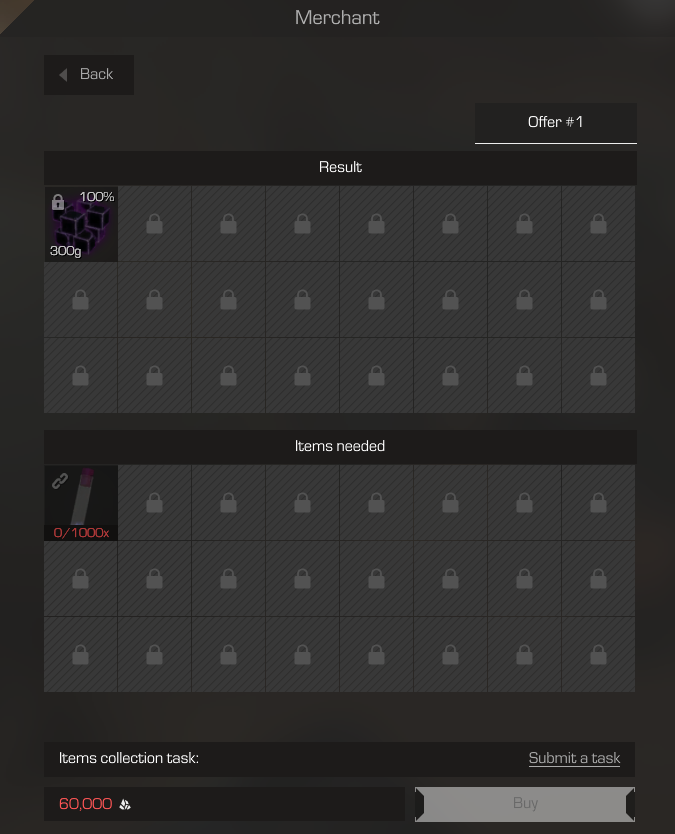The width and height of the screenshot is (675, 834).
Task: Click the 60,000 price field
Action: (x=224, y=804)
